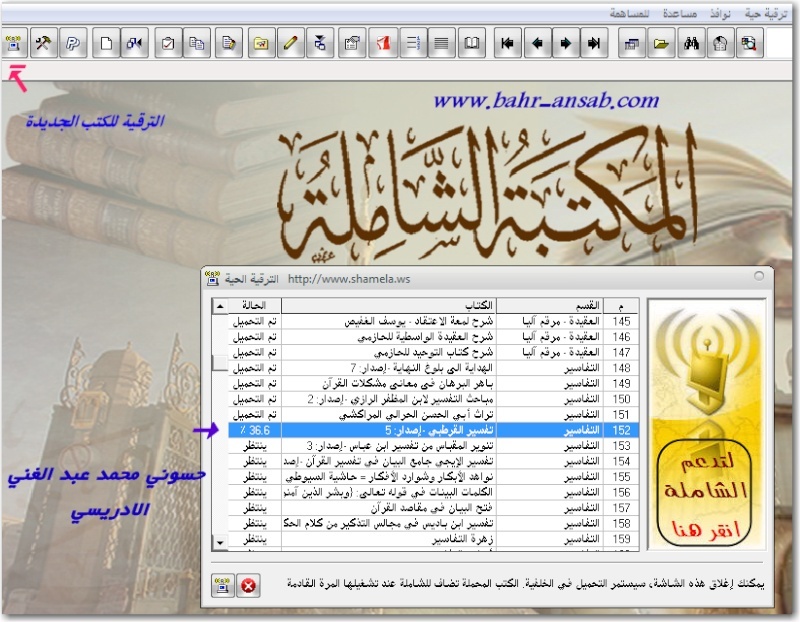Click the magnifier on page icon

point(749,43)
